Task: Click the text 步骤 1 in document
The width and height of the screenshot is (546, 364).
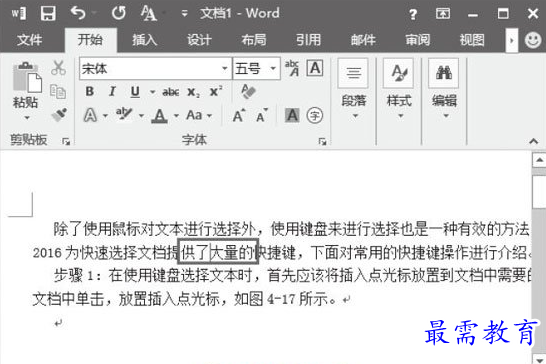Action: [73, 276]
